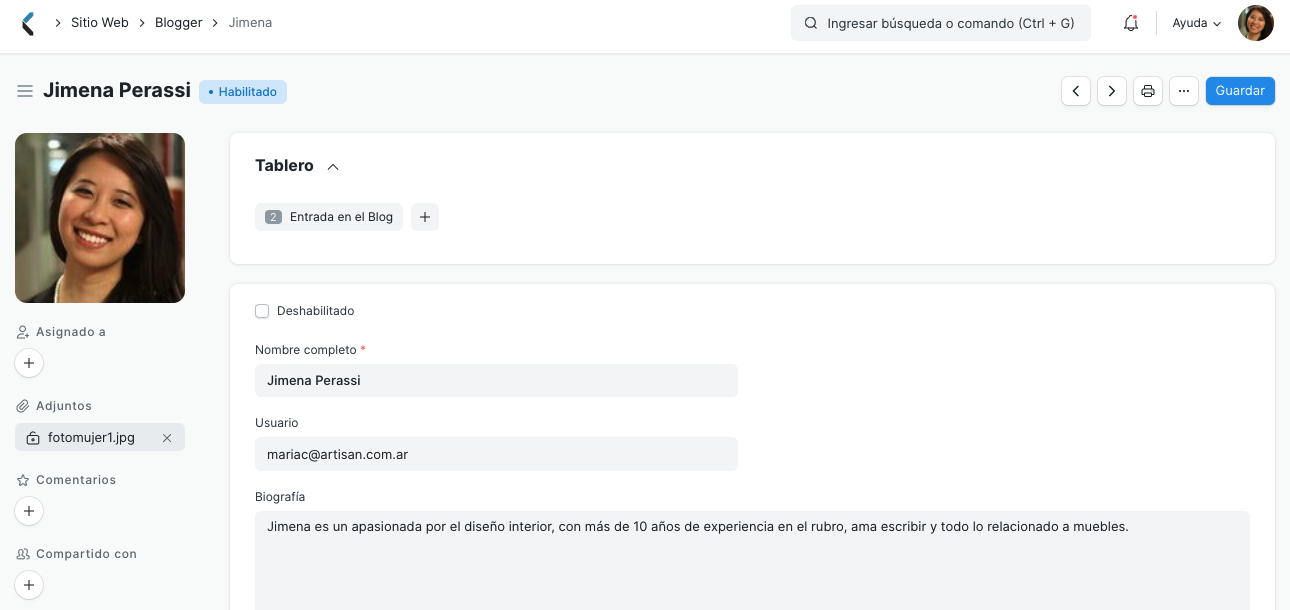This screenshot has height=610, width=1290.
Task: Go to previous blogger record
Action: click(1076, 91)
